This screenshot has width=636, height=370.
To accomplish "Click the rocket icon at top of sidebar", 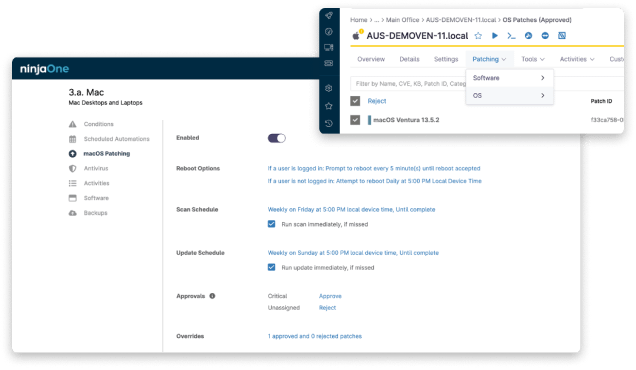I will coord(329,15).
